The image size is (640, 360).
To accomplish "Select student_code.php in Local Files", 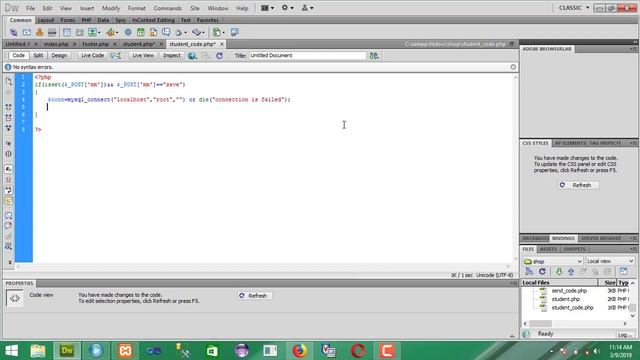I will tap(572, 308).
